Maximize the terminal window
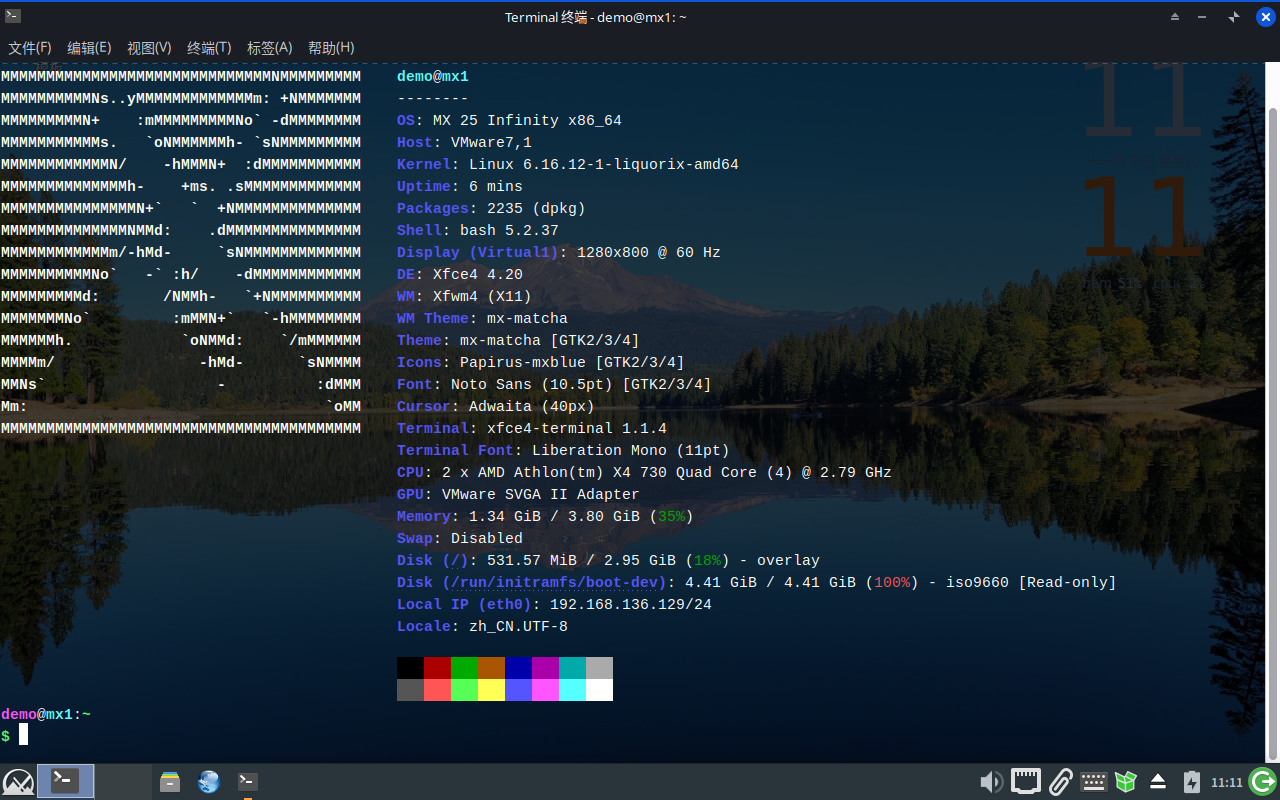Screen dimensions: 1280x800 (1234, 17)
